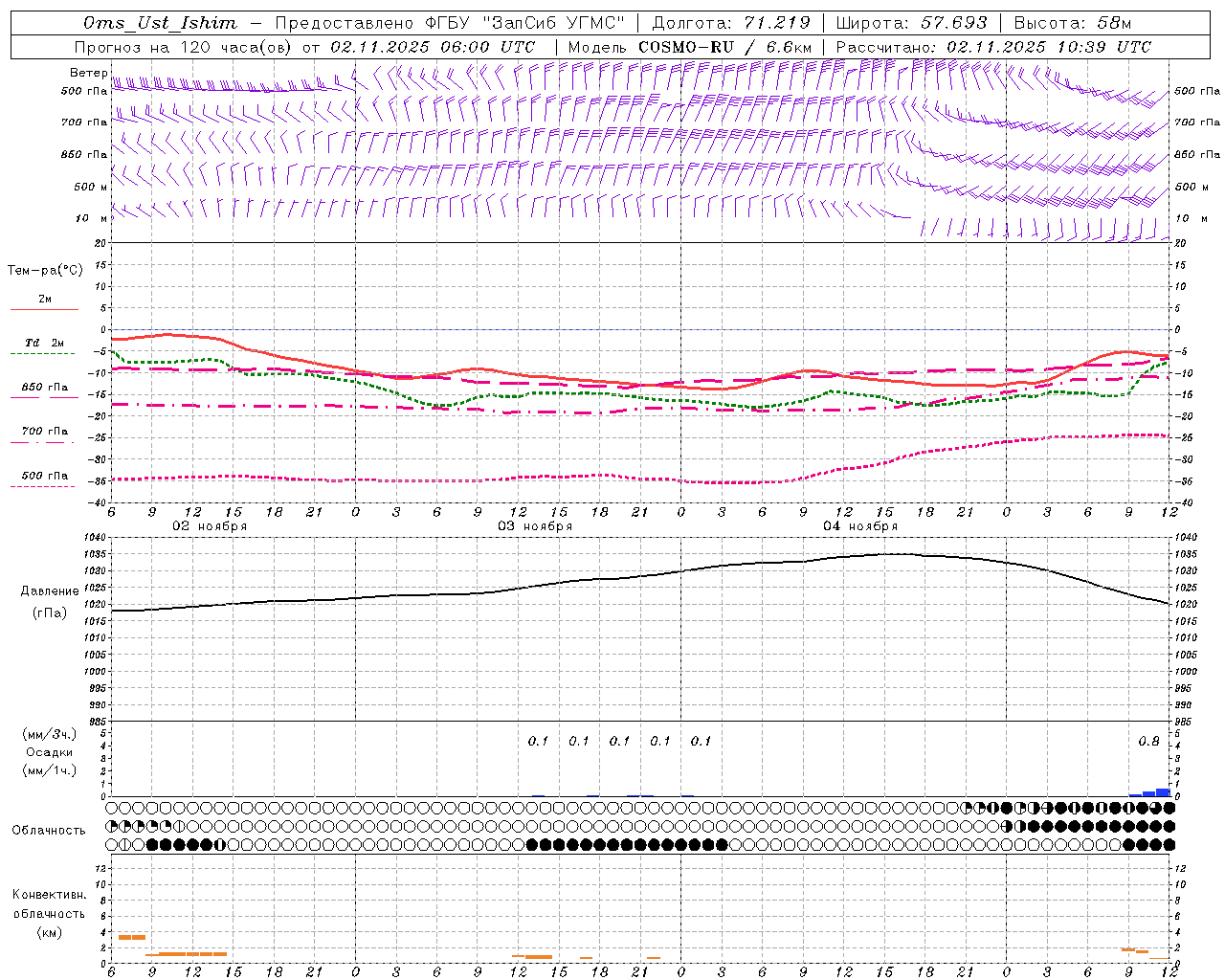Click the 03 ноября date label
The height and width of the screenshot is (980, 1225).
pos(535,526)
